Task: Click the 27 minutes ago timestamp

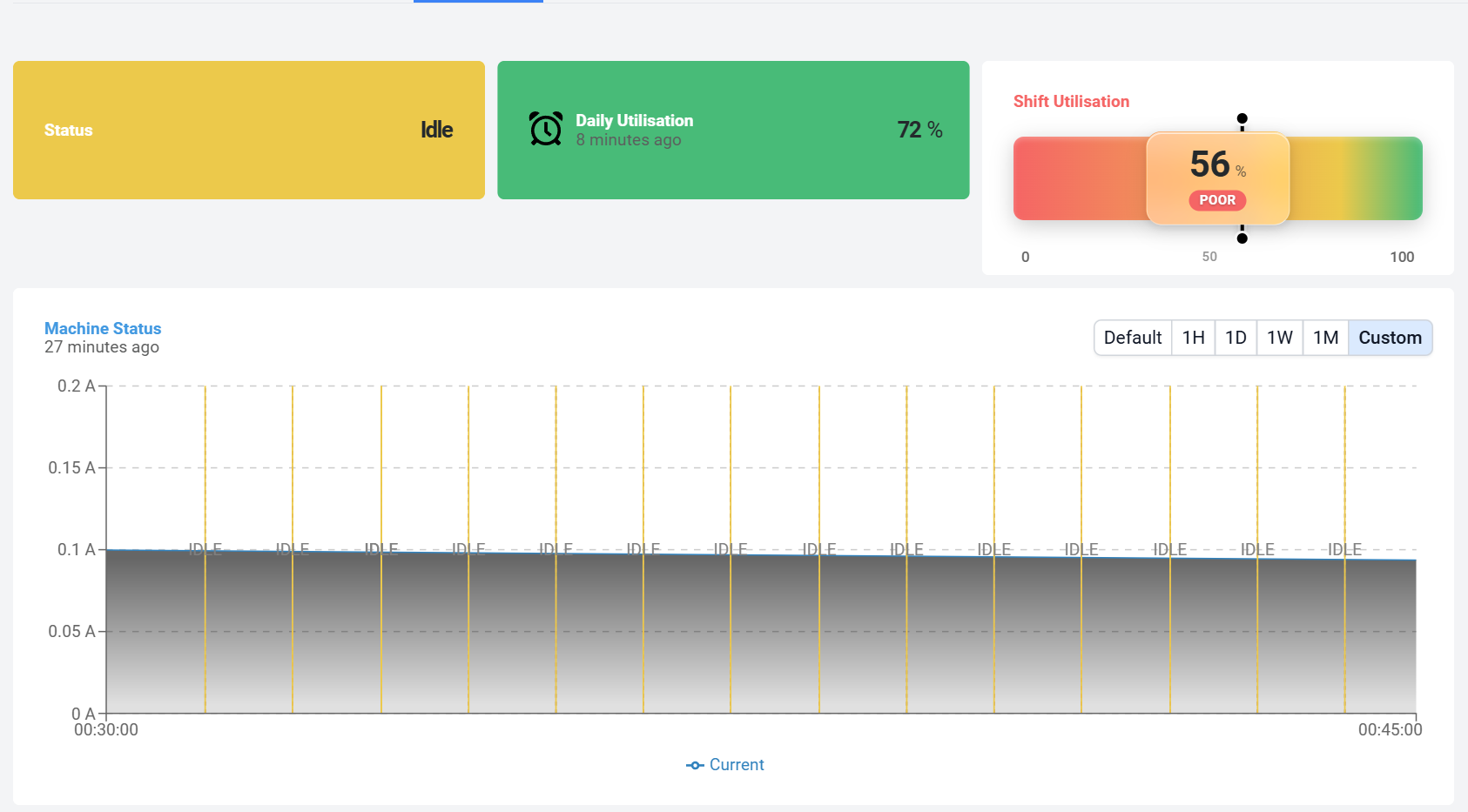Action: pyautogui.click(x=101, y=346)
